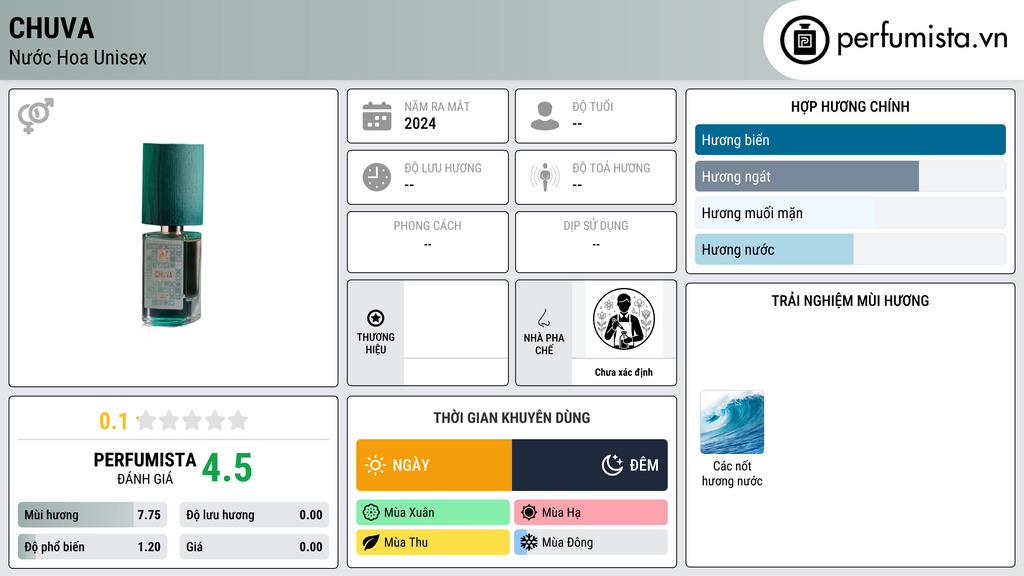Click the Các nốt hương nước caption
This screenshot has height=576, width=1024.
(x=732, y=473)
